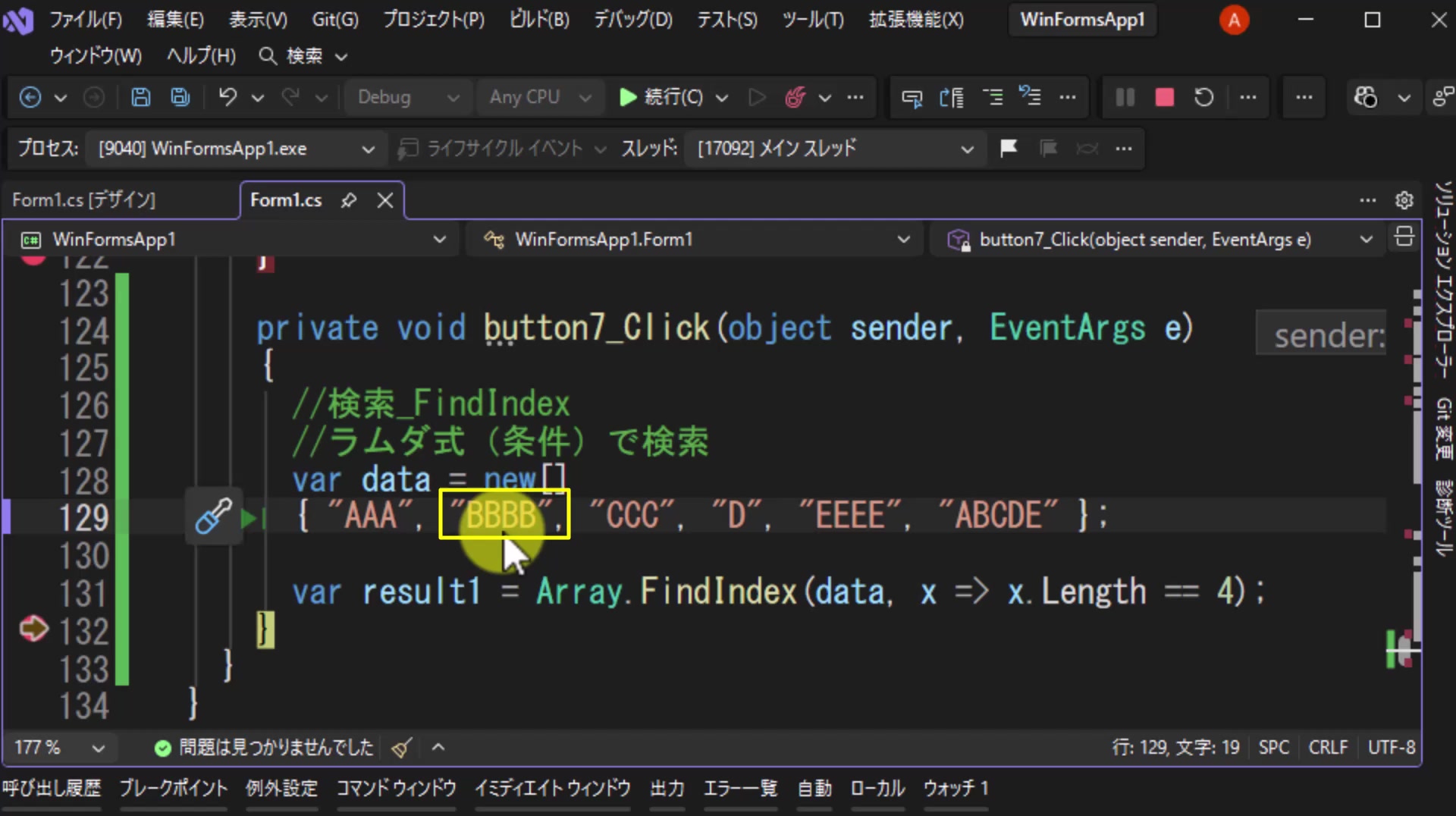The image size is (1456, 816).
Task: Open the button7_Click member dropdown
Action: point(1156,240)
